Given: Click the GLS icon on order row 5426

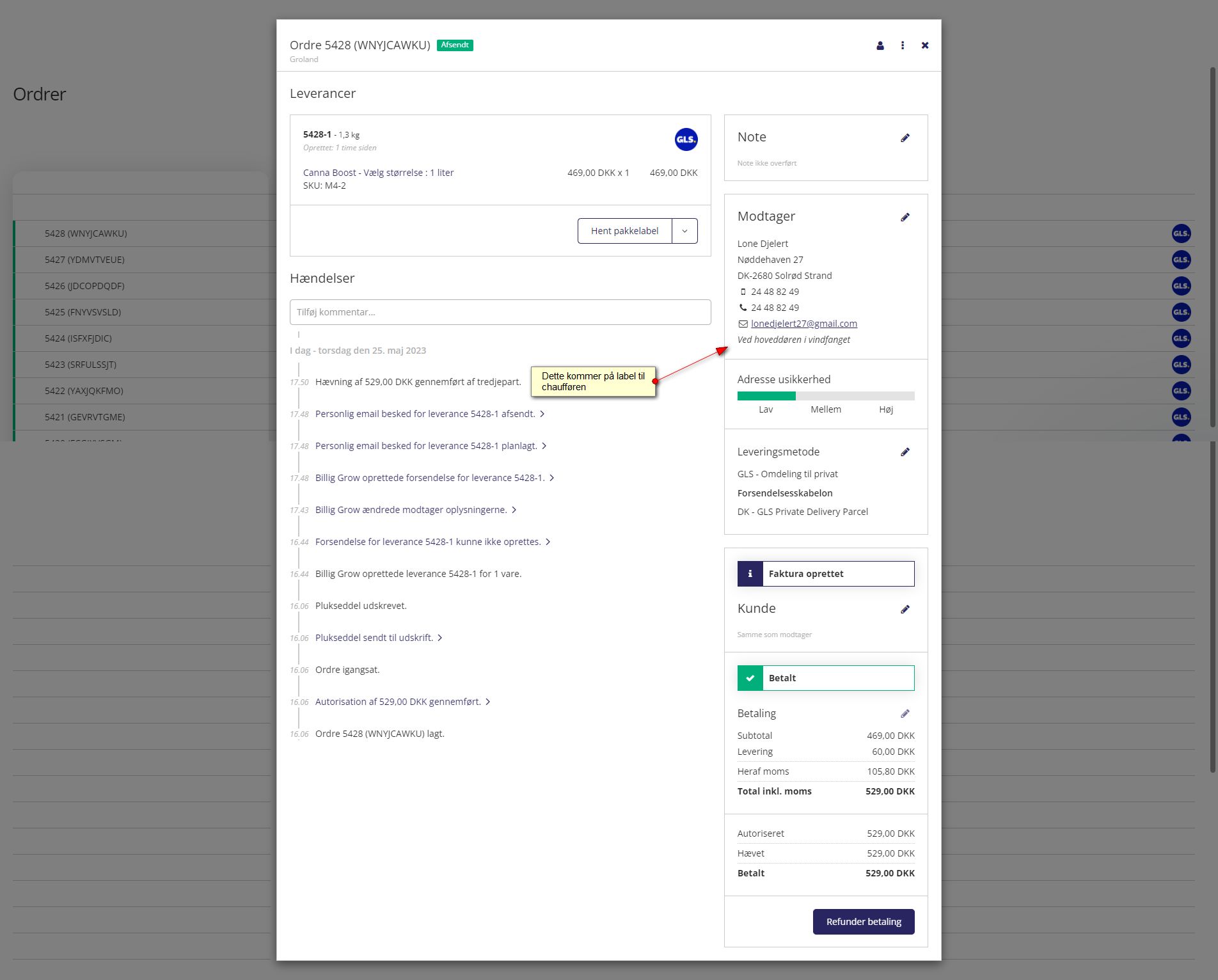Looking at the screenshot, I should point(1182,286).
